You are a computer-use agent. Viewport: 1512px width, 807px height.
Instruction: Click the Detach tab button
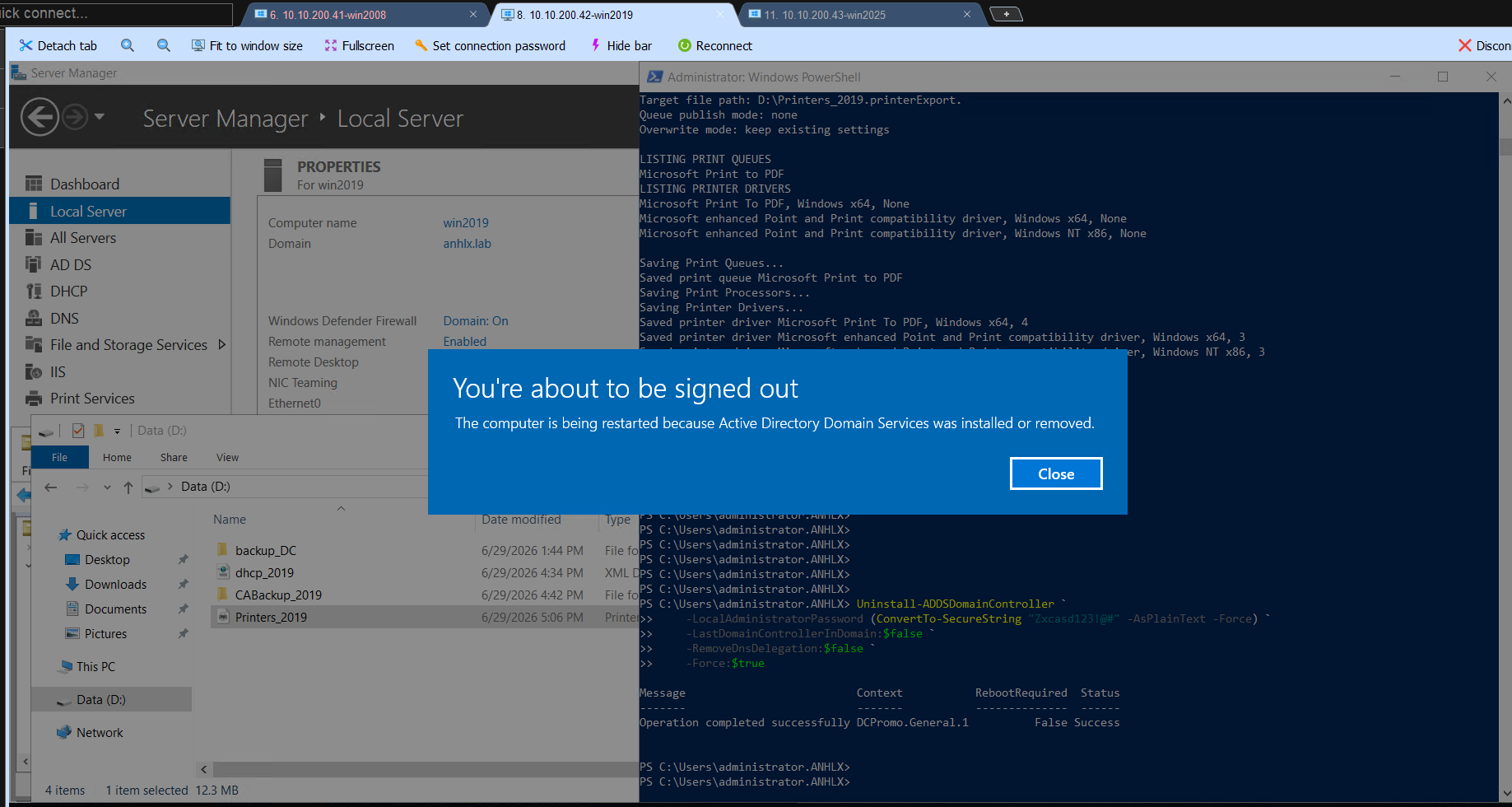(x=58, y=46)
